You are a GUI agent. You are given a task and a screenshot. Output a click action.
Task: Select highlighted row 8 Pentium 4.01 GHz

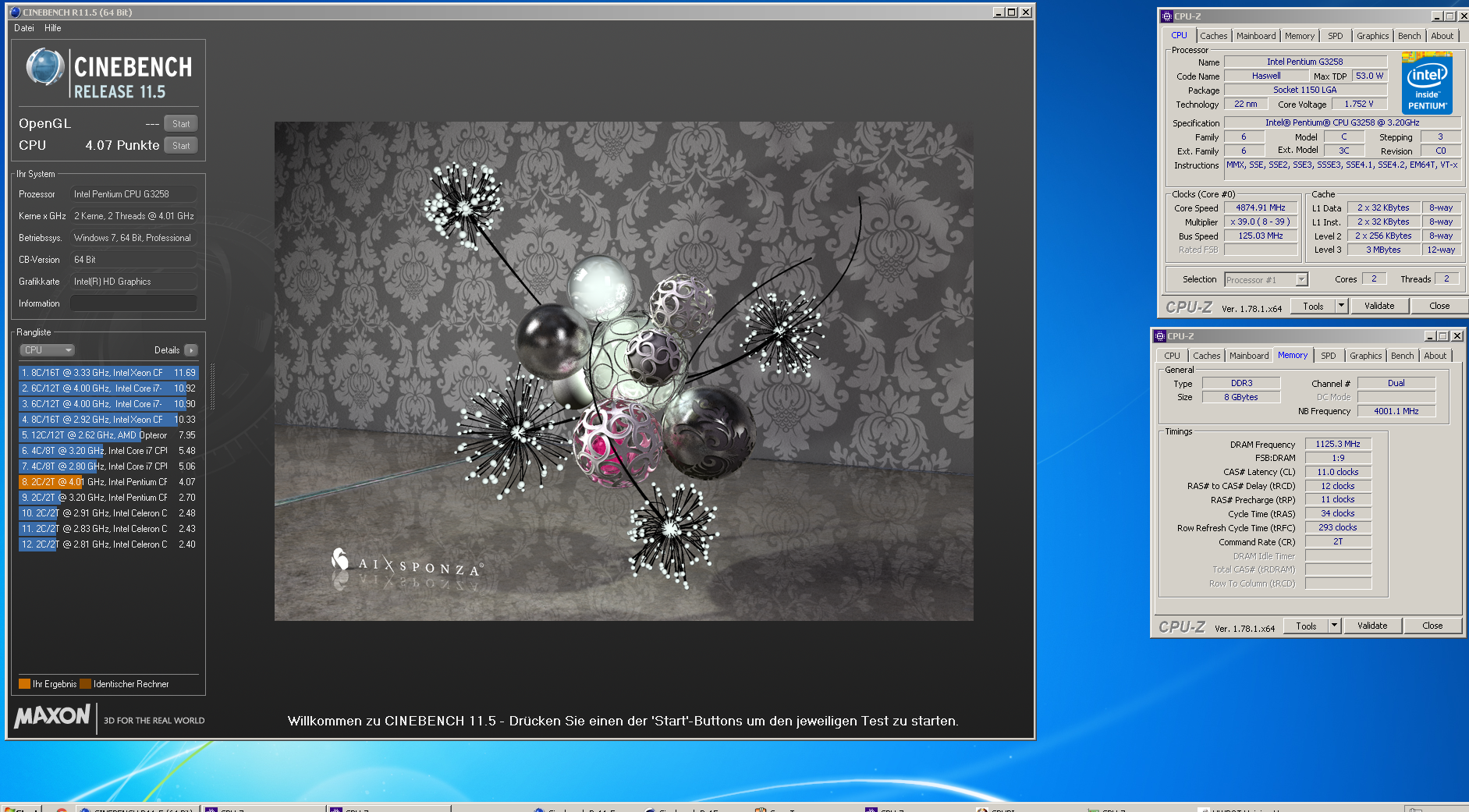click(108, 482)
